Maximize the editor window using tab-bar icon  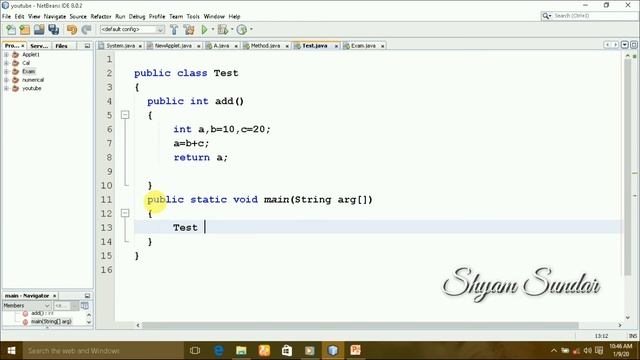[633, 44]
